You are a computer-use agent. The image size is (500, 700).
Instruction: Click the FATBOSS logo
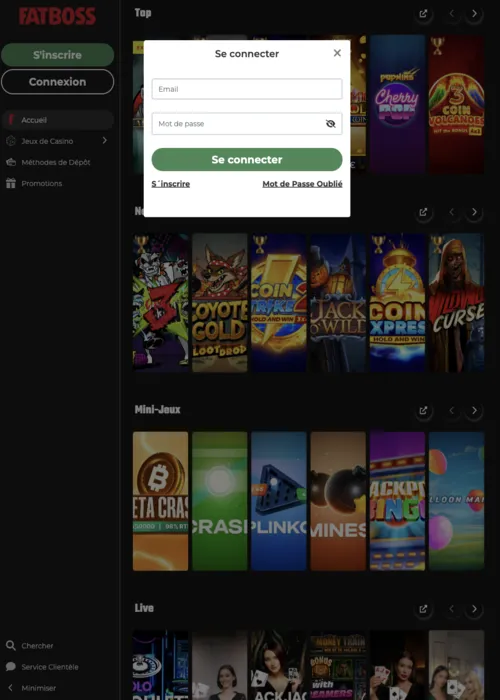pyautogui.click(x=57, y=16)
